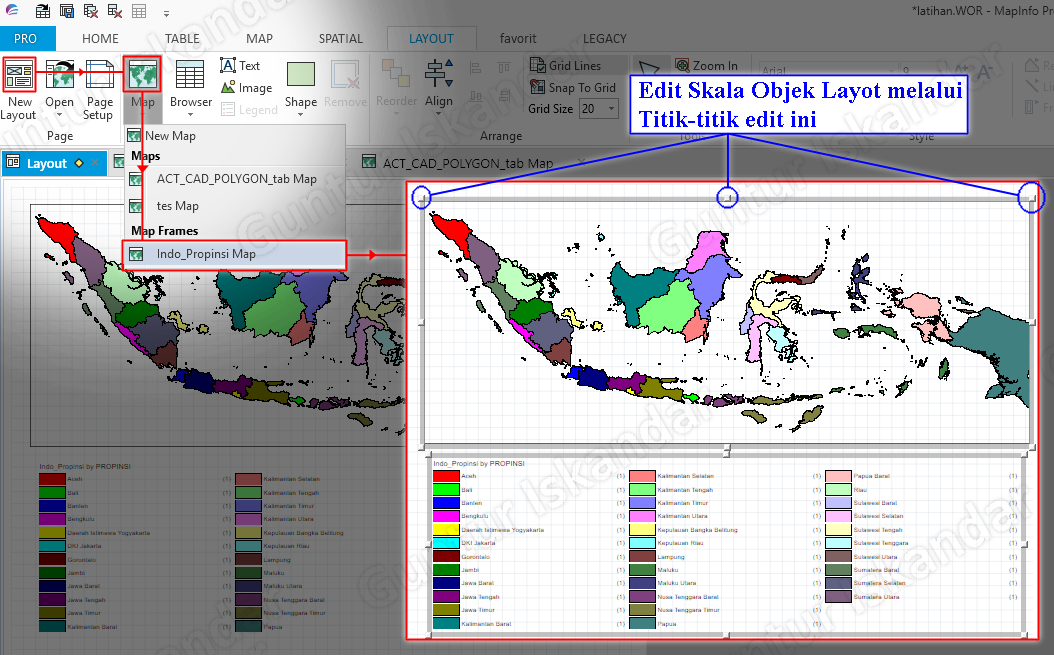This screenshot has width=1054, height=655.
Task: Enable Snap To Grid
Action: point(574,87)
